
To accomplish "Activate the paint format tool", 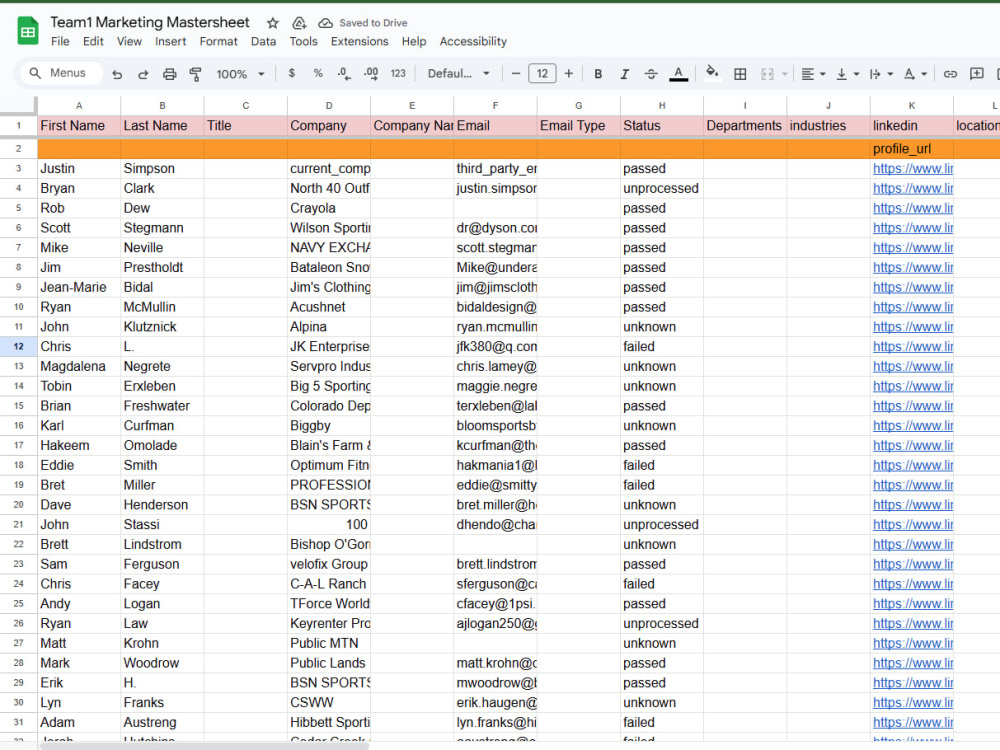I will pyautogui.click(x=195, y=74).
